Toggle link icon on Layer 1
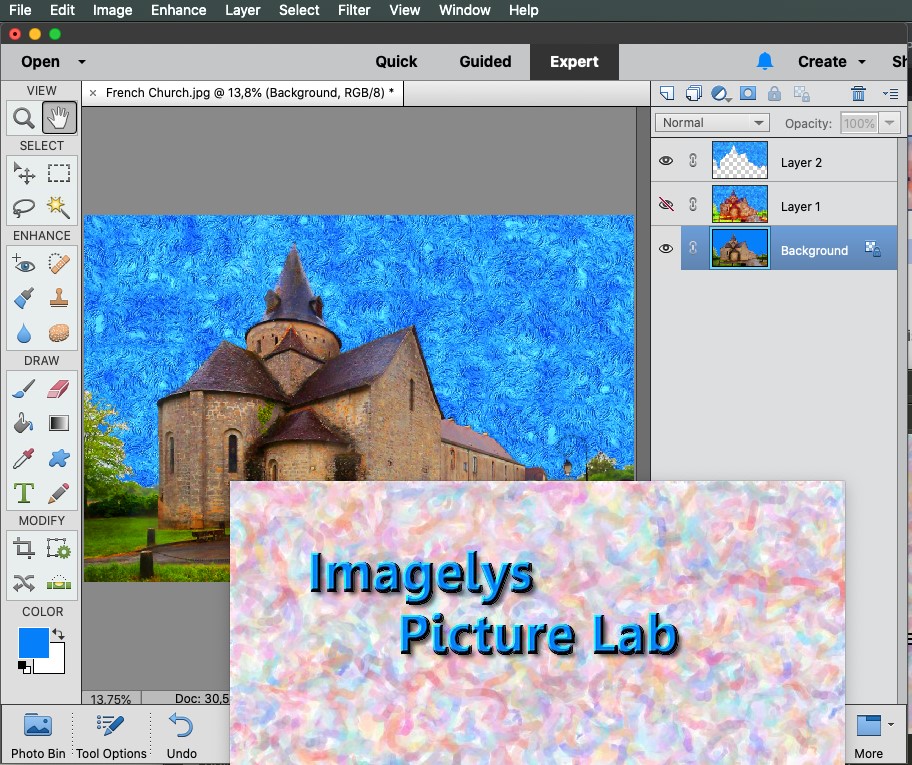 693,204
